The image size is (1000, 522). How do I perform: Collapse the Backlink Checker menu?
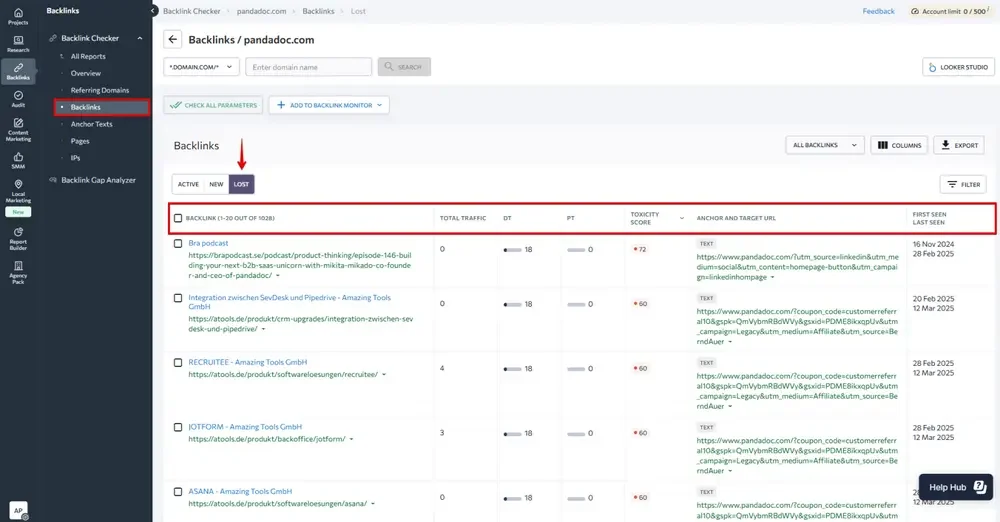pyautogui.click(x=140, y=38)
